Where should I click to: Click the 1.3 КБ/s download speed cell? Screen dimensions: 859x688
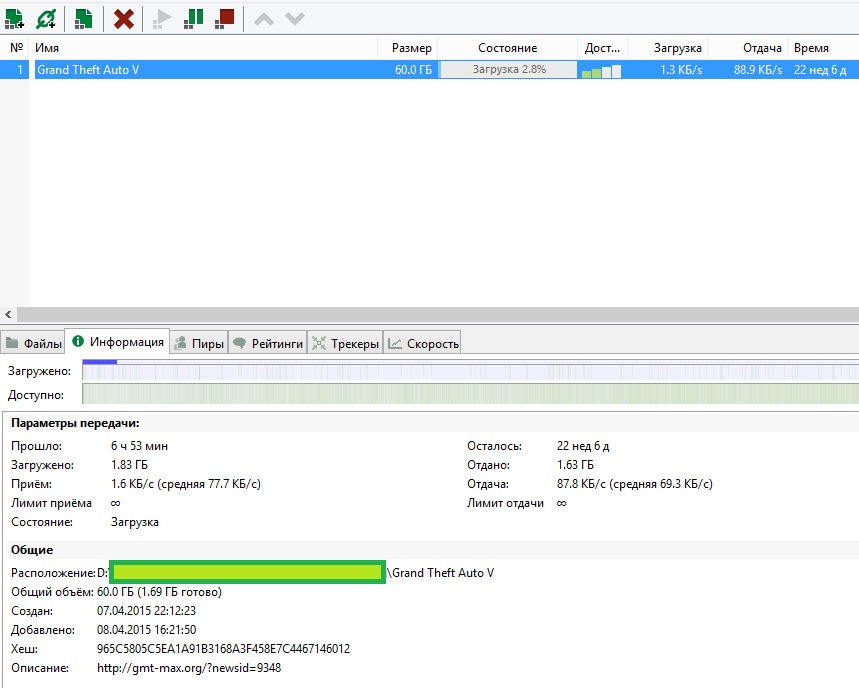tap(681, 70)
